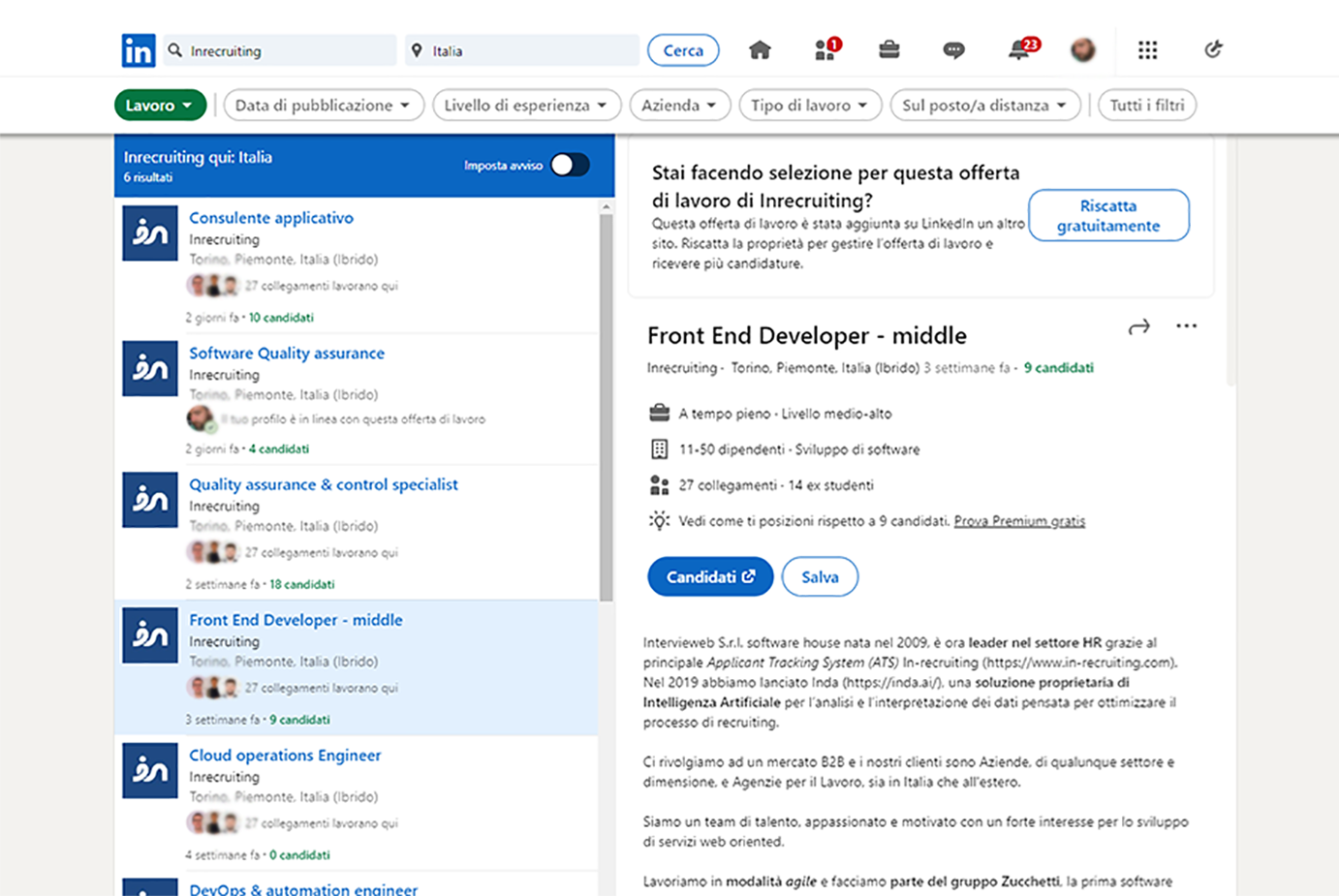The width and height of the screenshot is (1339, 896).
Task: Click Inrecruiting logo of Cloud operations Engineer
Action: click(x=150, y=770)
